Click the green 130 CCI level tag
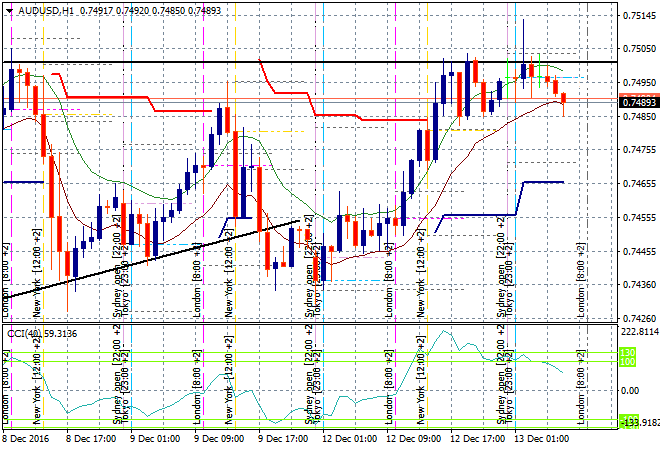Screen dimensions: 660x450 630,352
